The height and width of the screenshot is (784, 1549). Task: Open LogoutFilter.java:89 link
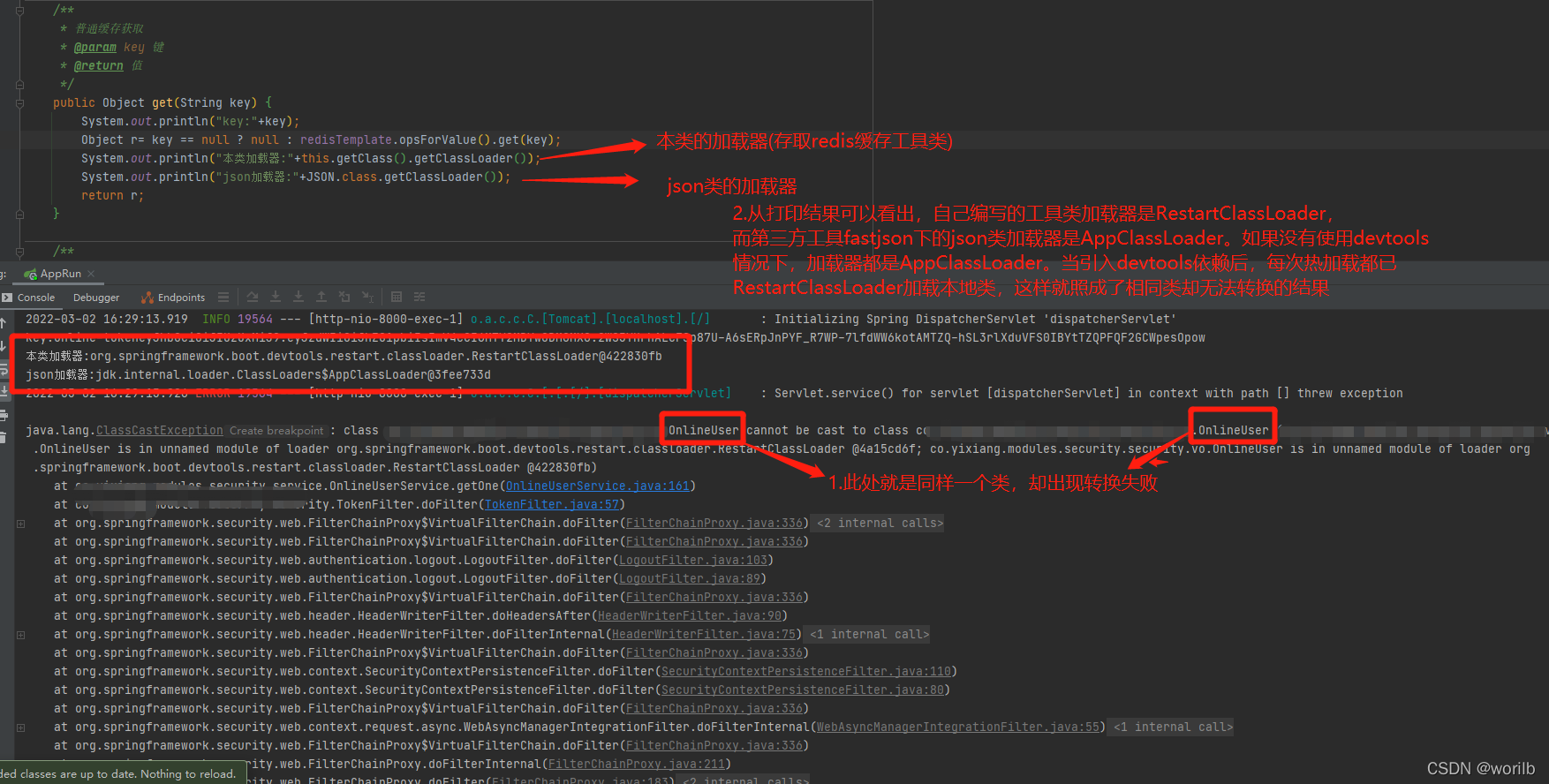click(690, 578)
